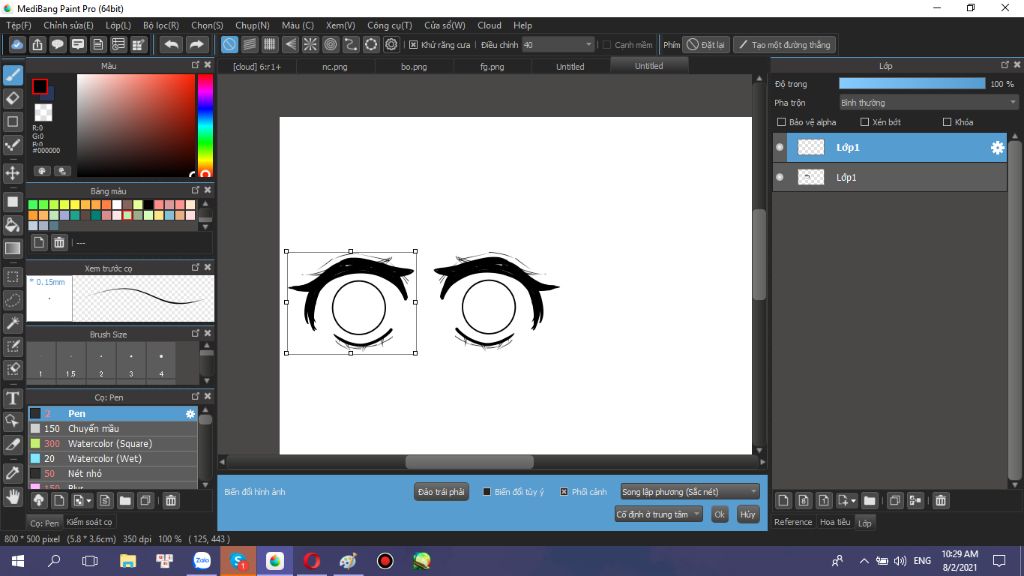Screen dimensions: 1024x576
Task: Select the Eraser tool in left toolbar
Action: (12, 99)
